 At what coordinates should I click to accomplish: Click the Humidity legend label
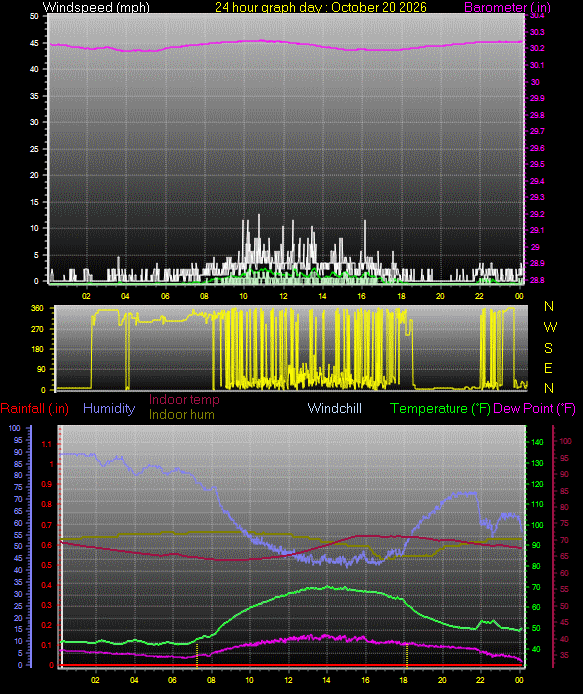(x=109, y=408)
